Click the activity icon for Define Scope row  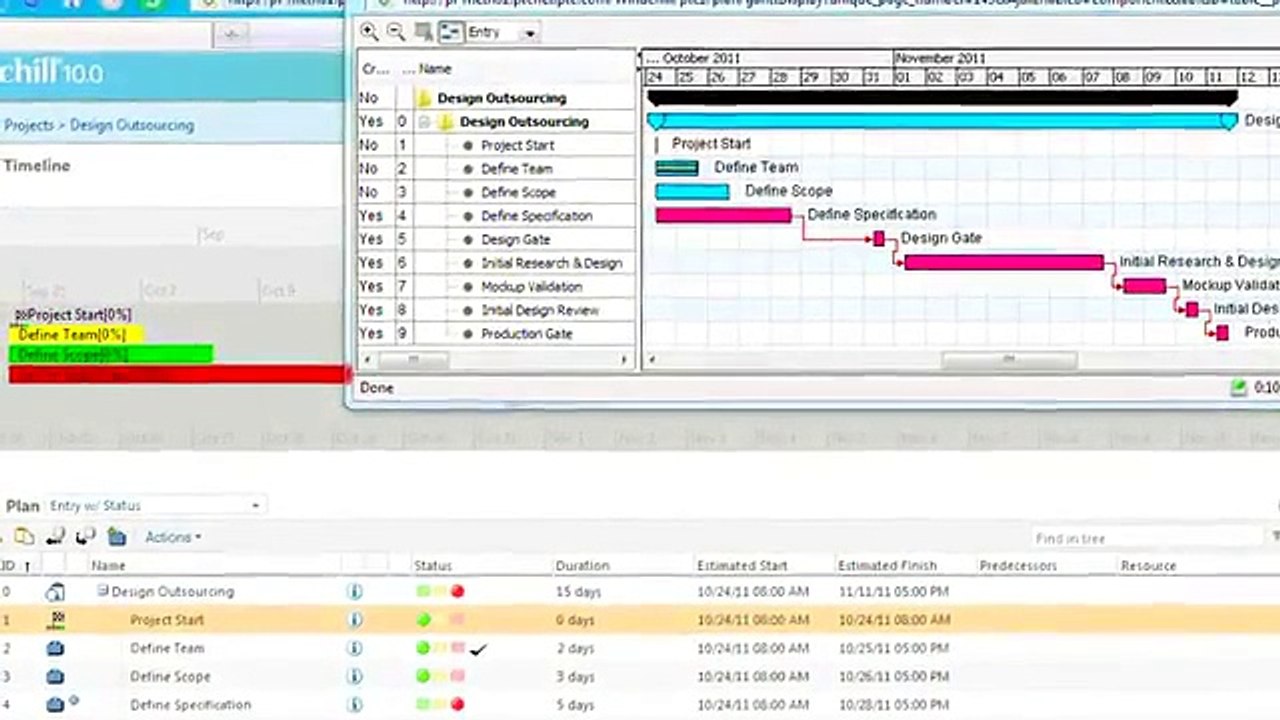[x=56, y=676]
